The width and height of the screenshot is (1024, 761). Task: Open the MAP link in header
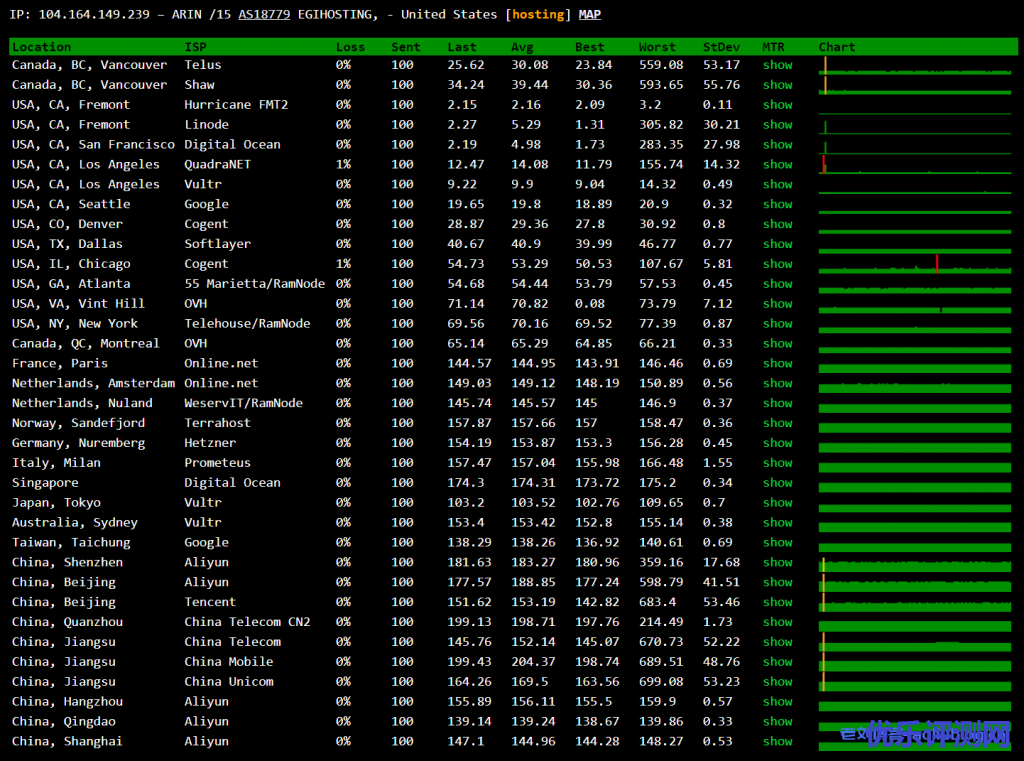pos(590,15)
